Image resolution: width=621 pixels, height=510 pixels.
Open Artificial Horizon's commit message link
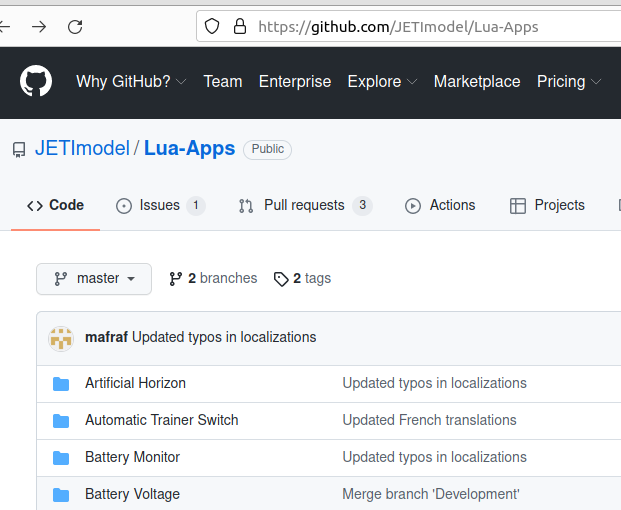point(434,383)
